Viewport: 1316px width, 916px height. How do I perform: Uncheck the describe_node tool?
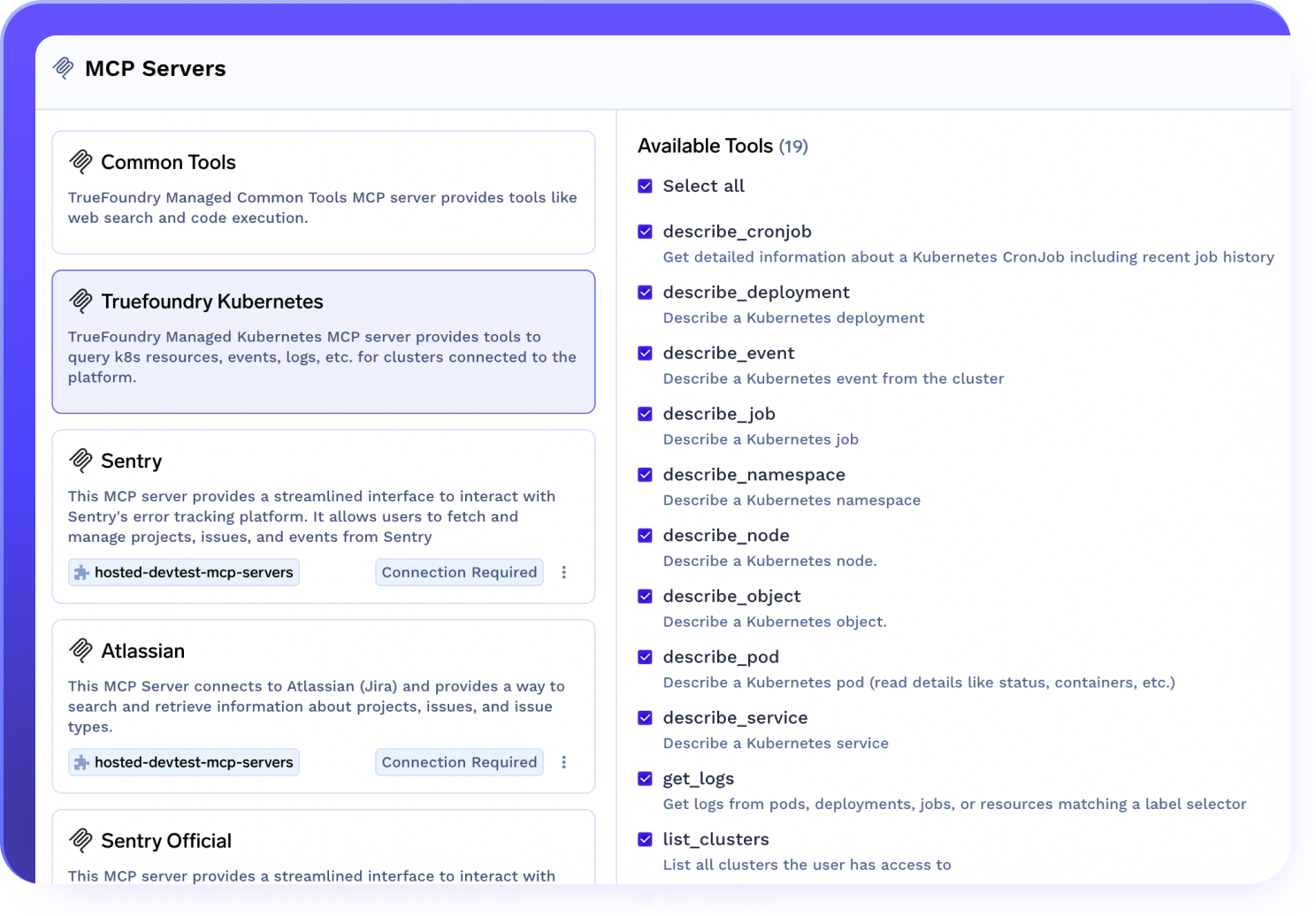pos(645,536)
